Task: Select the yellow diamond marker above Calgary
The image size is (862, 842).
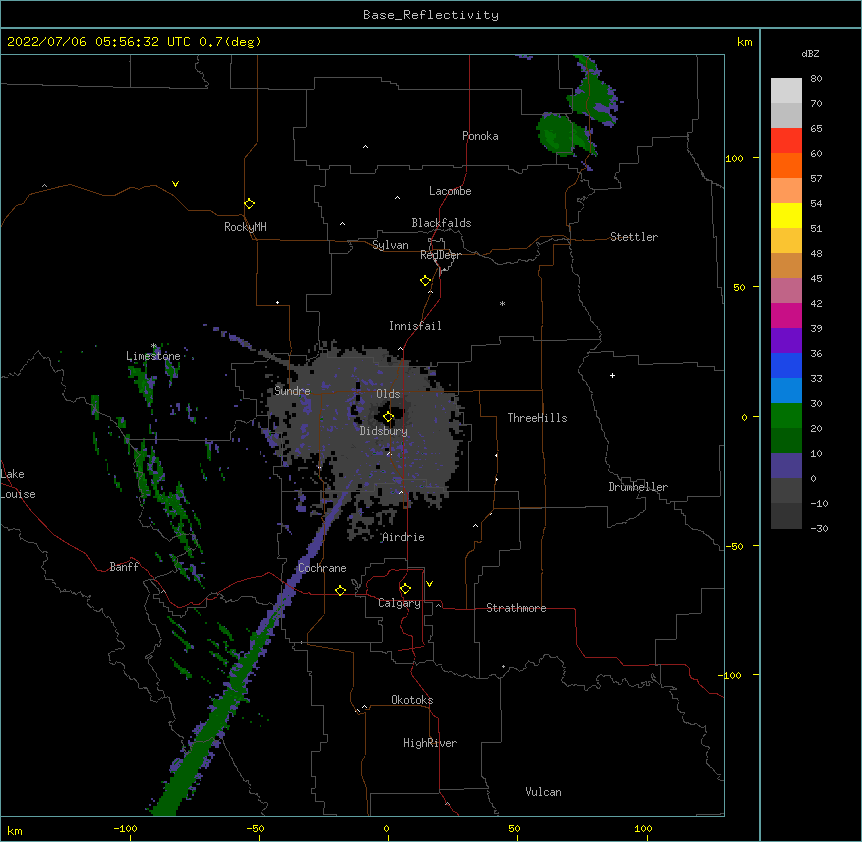Action: coord(405,589)
